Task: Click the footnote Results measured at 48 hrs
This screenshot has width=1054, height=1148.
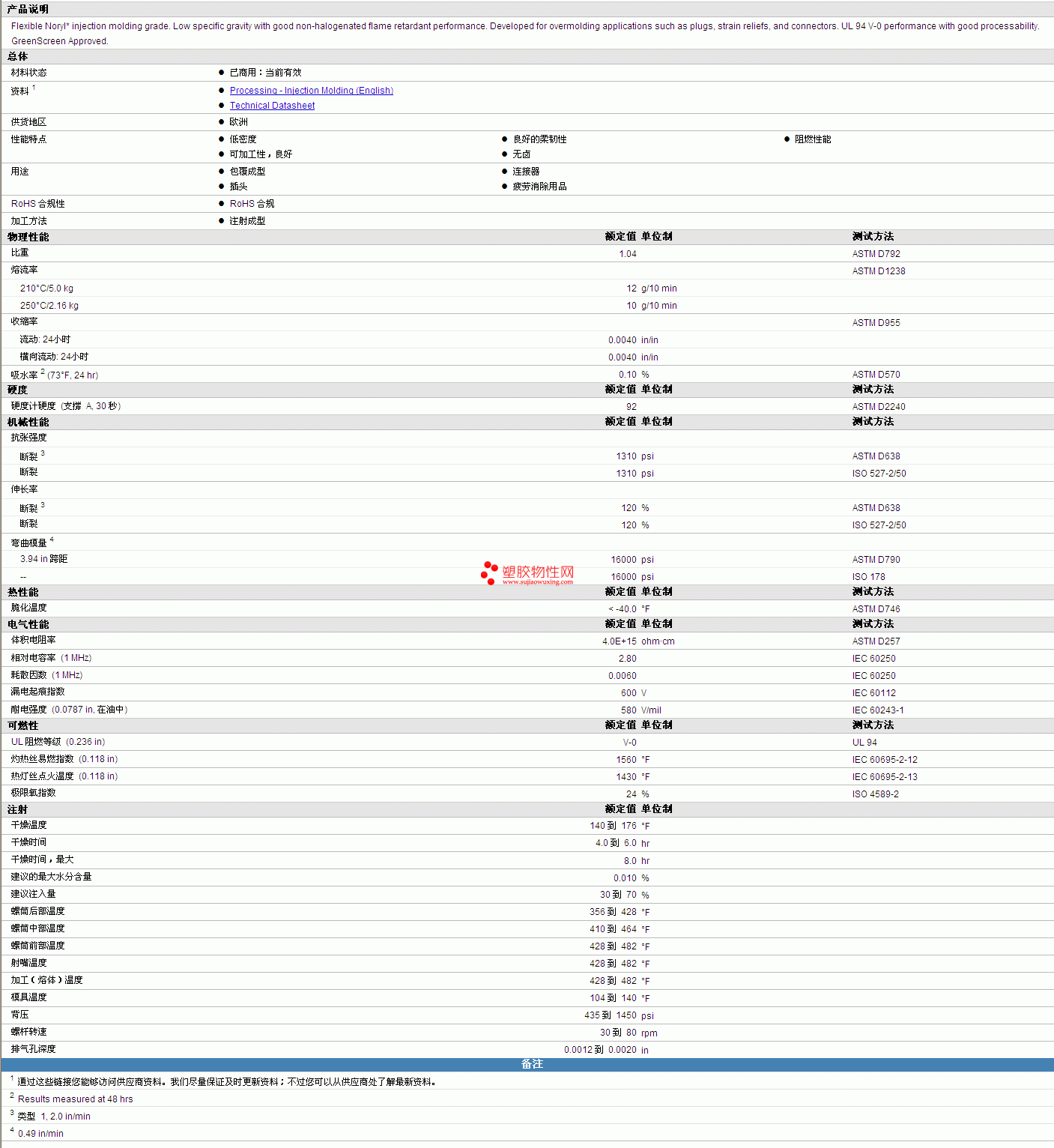Action: tap(75, 1099)
